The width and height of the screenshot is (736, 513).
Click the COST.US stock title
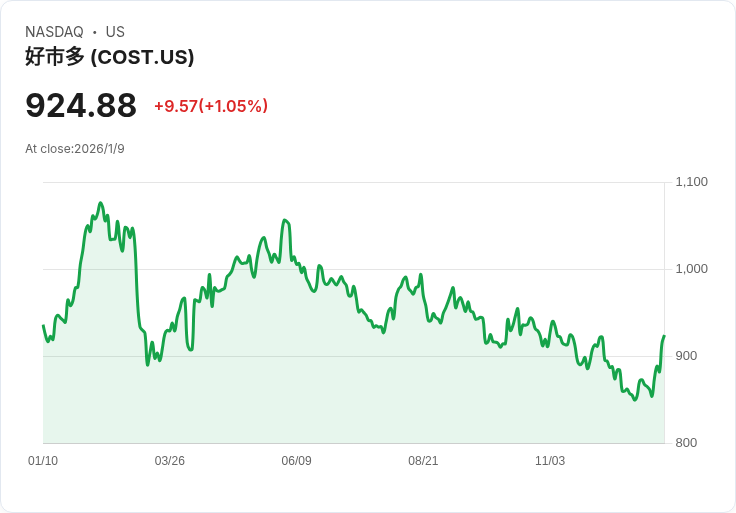pos(109,57)
